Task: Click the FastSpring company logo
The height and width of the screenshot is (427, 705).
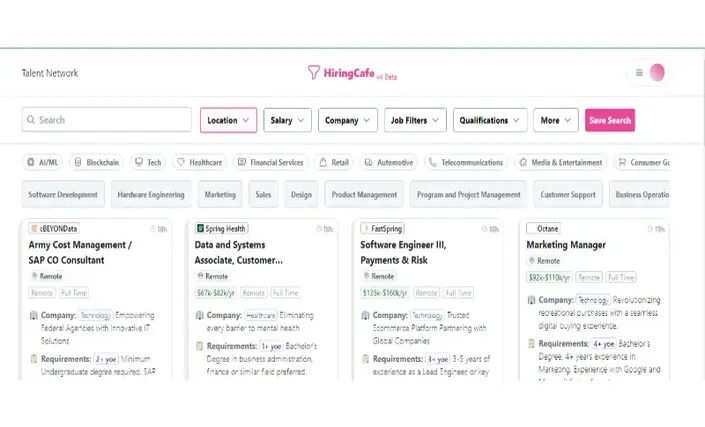Action: (366, 228)
